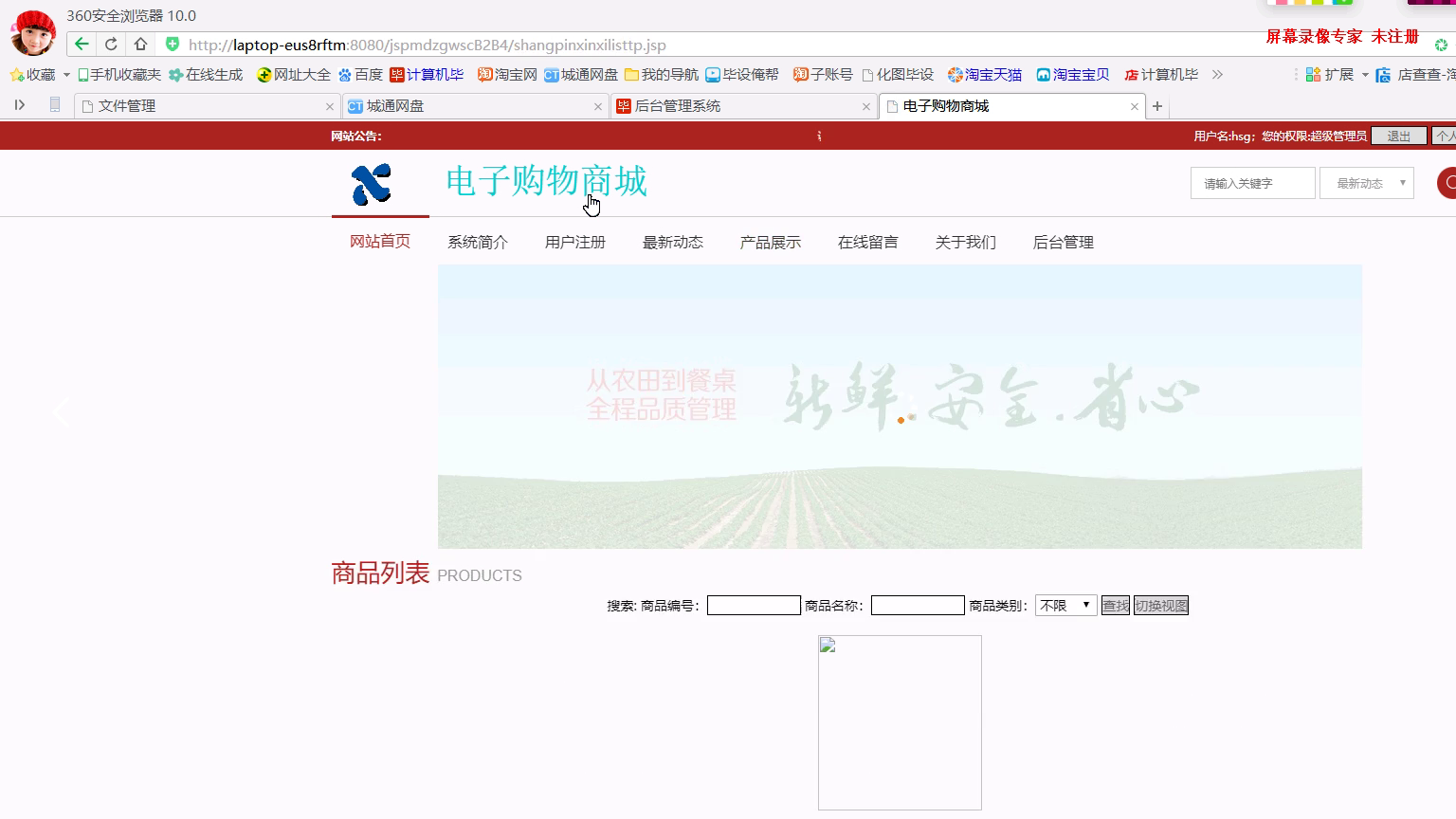Screen dimensions: 1456x819
Task: Click the user avatar in the browser corner
Action: tap(33, 33)
